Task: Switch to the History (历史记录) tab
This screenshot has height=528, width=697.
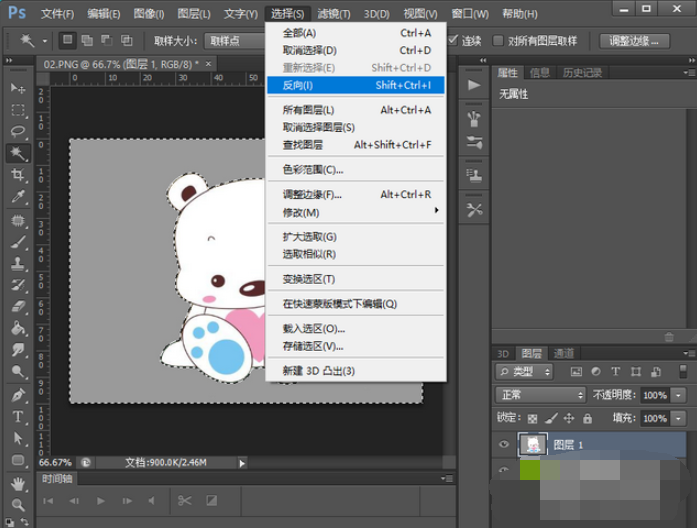Action: 582,72
